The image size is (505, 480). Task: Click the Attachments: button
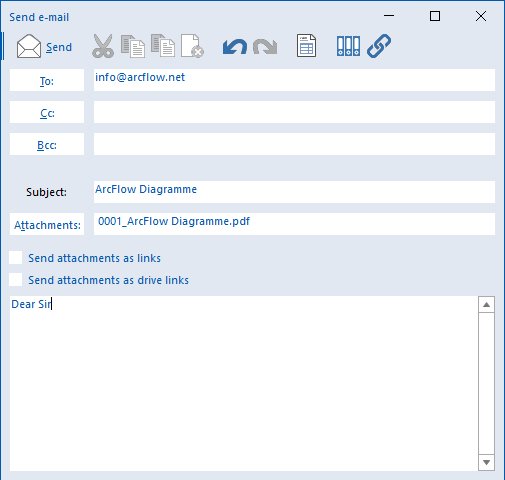47,224
